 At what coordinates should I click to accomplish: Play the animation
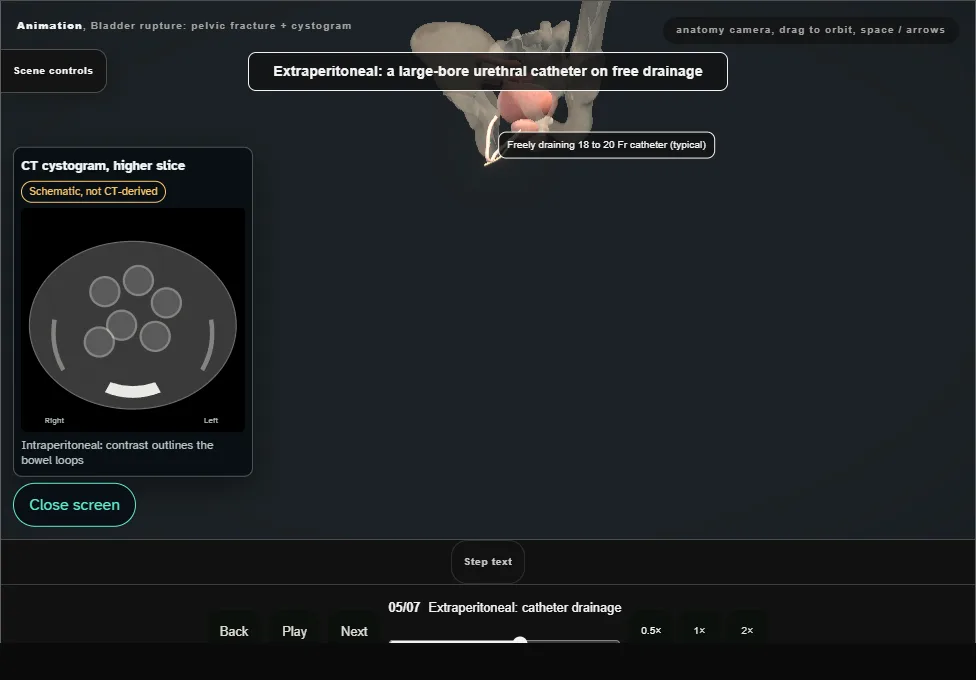(x=294, y=631)
